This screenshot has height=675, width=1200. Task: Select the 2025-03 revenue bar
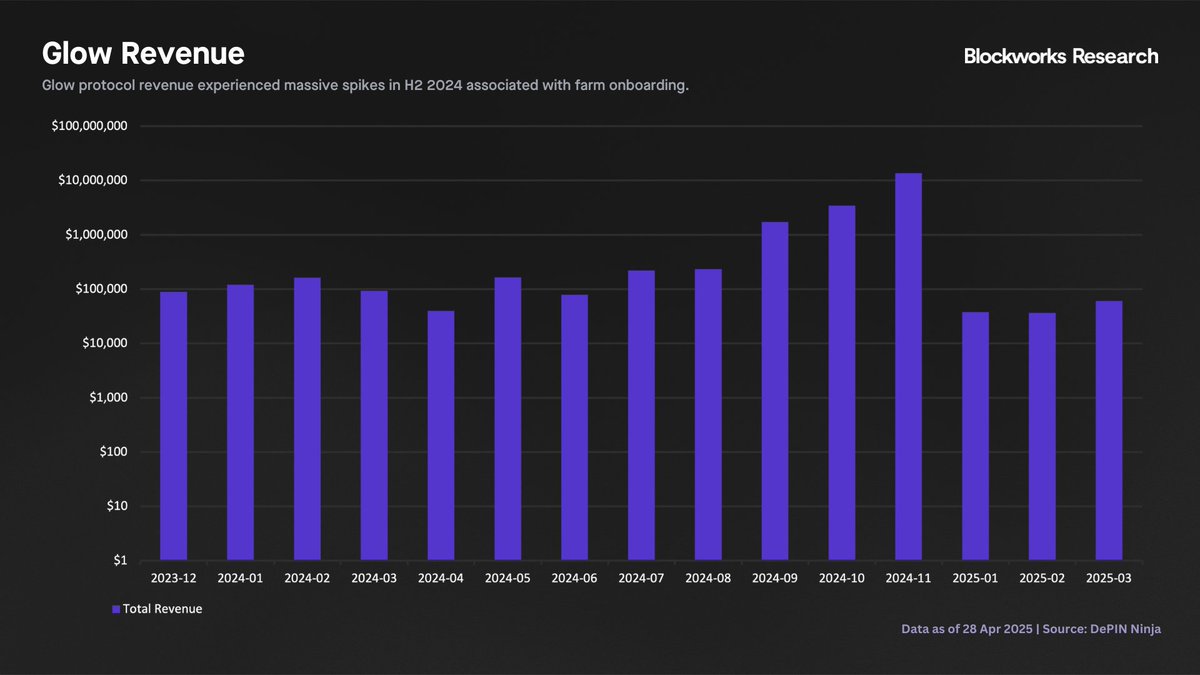point(1109,430)
